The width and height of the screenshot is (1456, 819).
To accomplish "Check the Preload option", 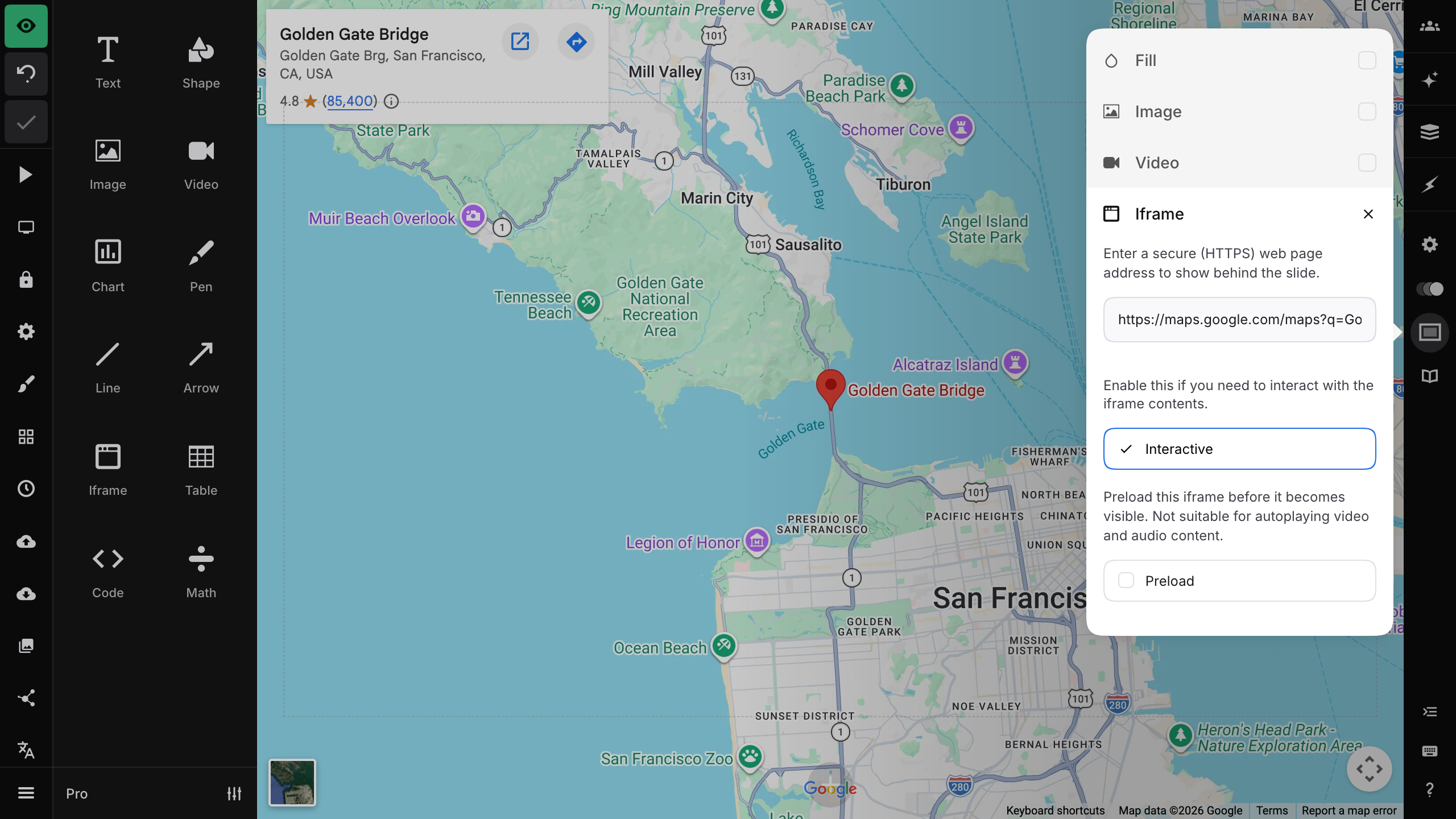I will 1239,581.
